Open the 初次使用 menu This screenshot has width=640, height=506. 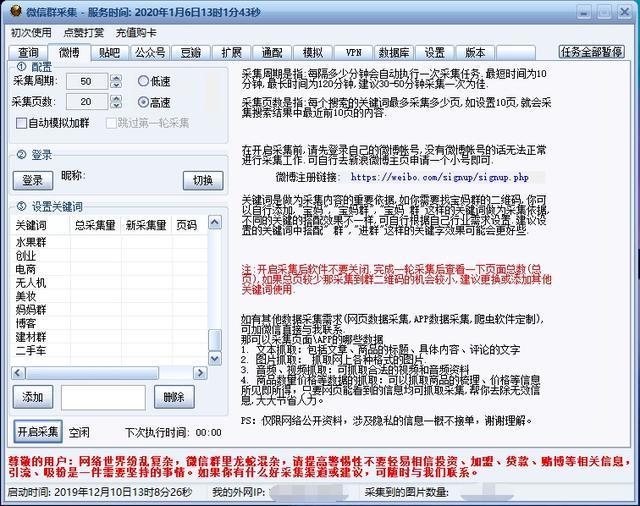(31, 33)
